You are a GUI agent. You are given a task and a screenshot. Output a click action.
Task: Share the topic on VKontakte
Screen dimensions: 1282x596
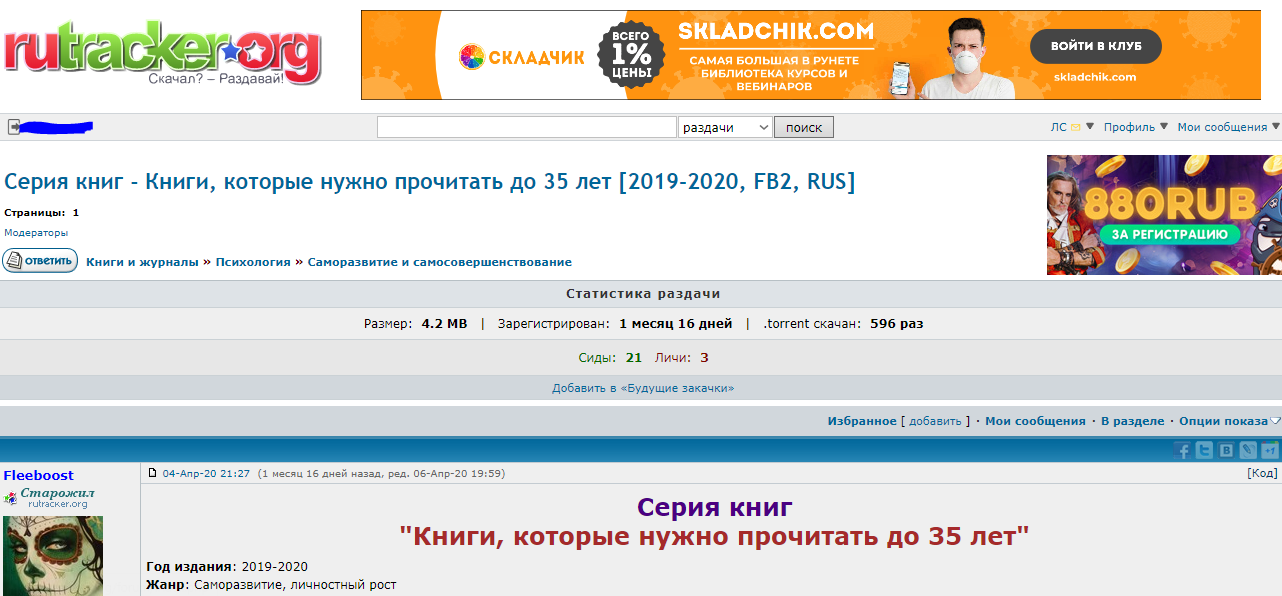click(x=1227, y=451)
